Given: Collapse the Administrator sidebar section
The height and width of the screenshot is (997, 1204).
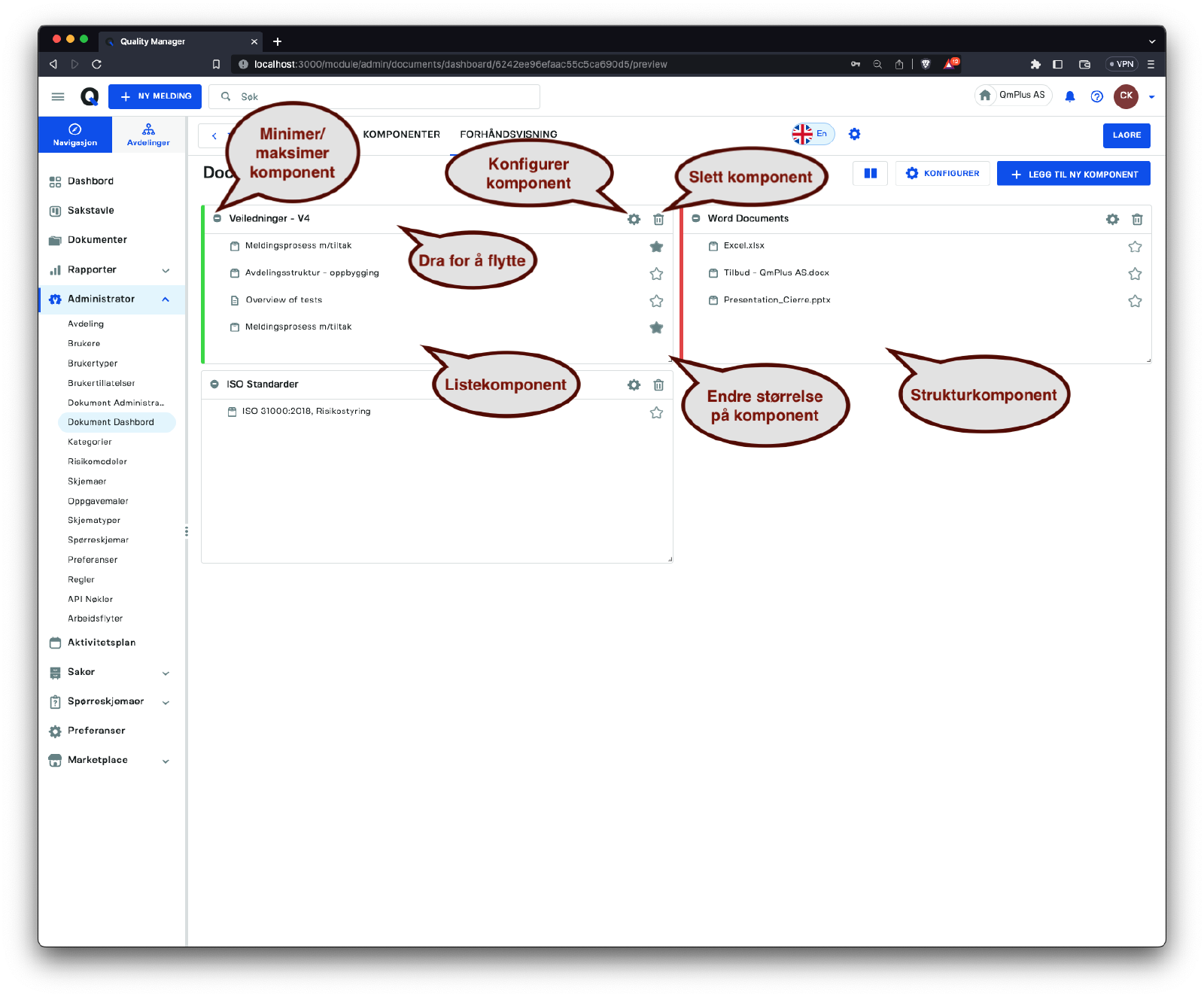Looking at the screenshot, I should 166,299.
